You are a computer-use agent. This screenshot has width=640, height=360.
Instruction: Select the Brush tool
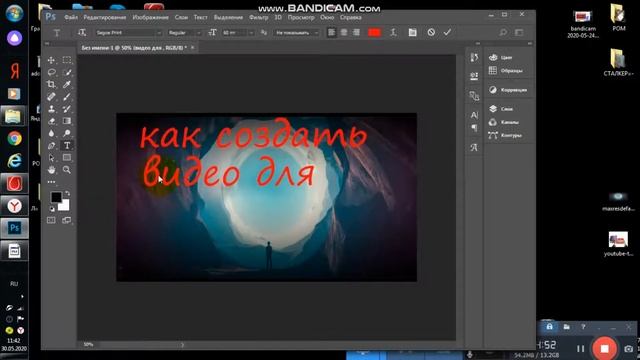click(x=67, y=97)
